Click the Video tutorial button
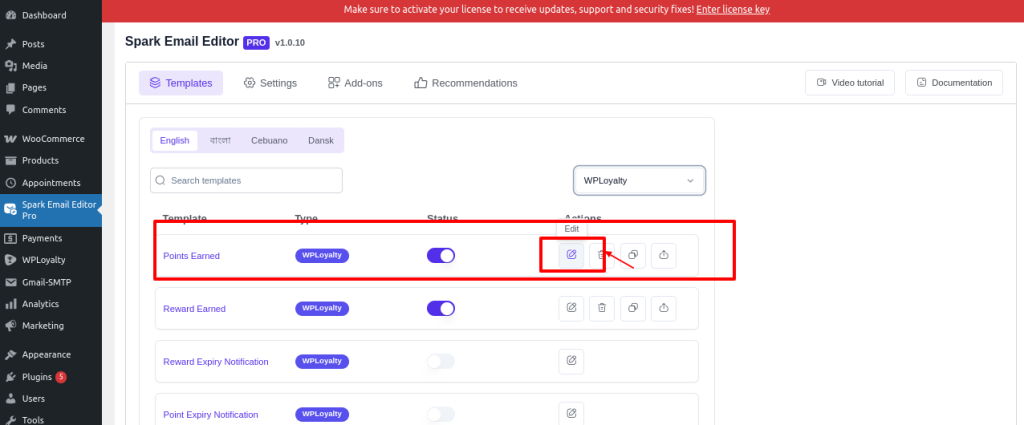This screenshot has height=425, width=1024. click(x=850, y=83)
